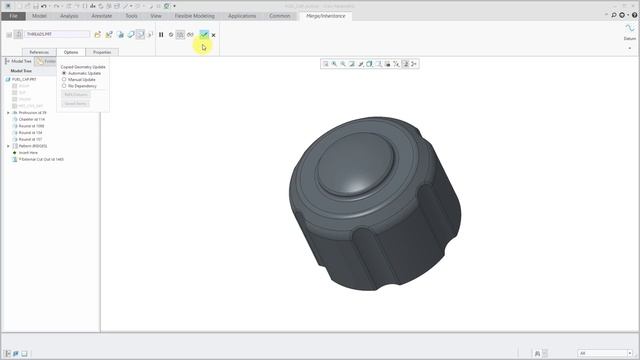Switch to the View ribbon tab

[x=156, y=16]
